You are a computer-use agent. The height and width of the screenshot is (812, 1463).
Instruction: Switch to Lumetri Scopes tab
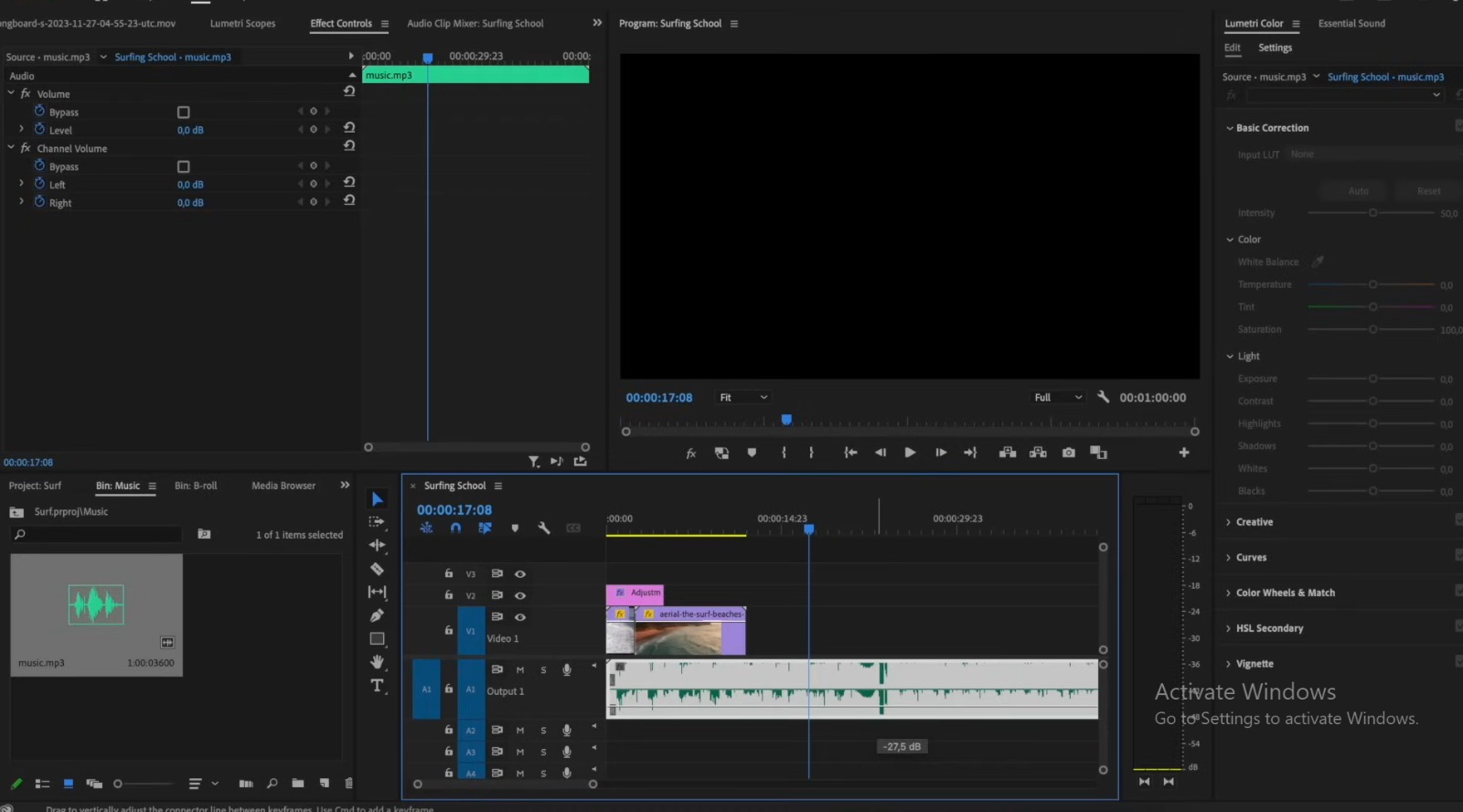click(242, 24)
